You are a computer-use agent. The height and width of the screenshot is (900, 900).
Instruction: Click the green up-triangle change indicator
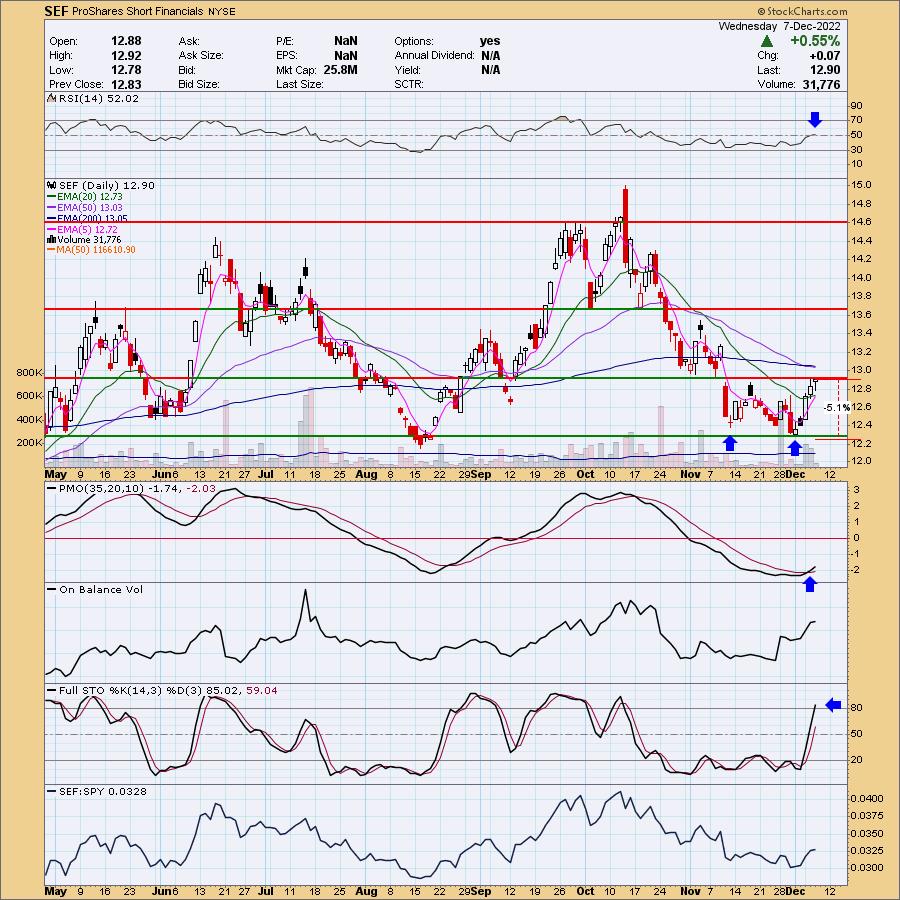[767, 41]
